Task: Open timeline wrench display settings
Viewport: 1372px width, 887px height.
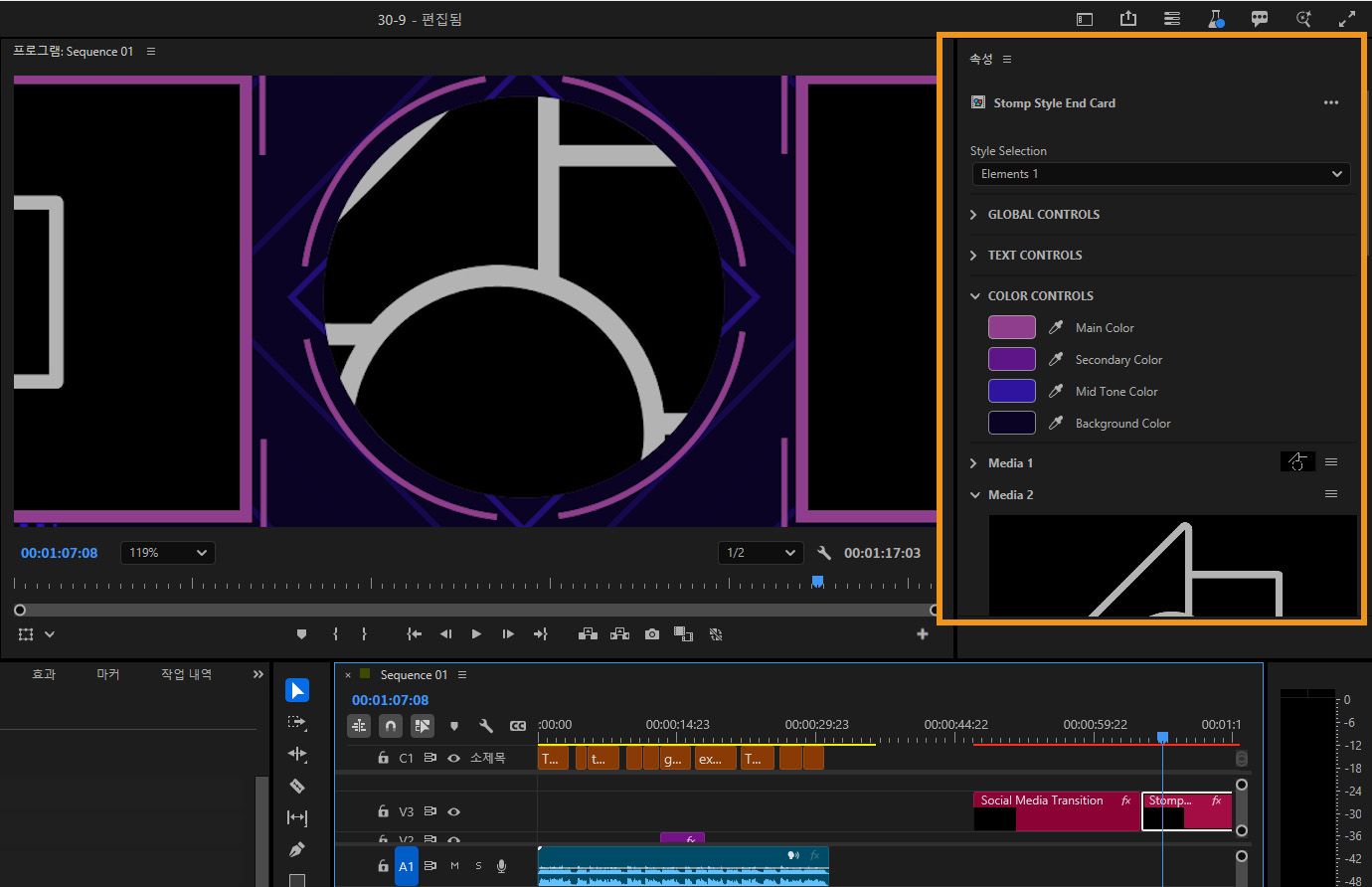Action: tap(486, 726)
